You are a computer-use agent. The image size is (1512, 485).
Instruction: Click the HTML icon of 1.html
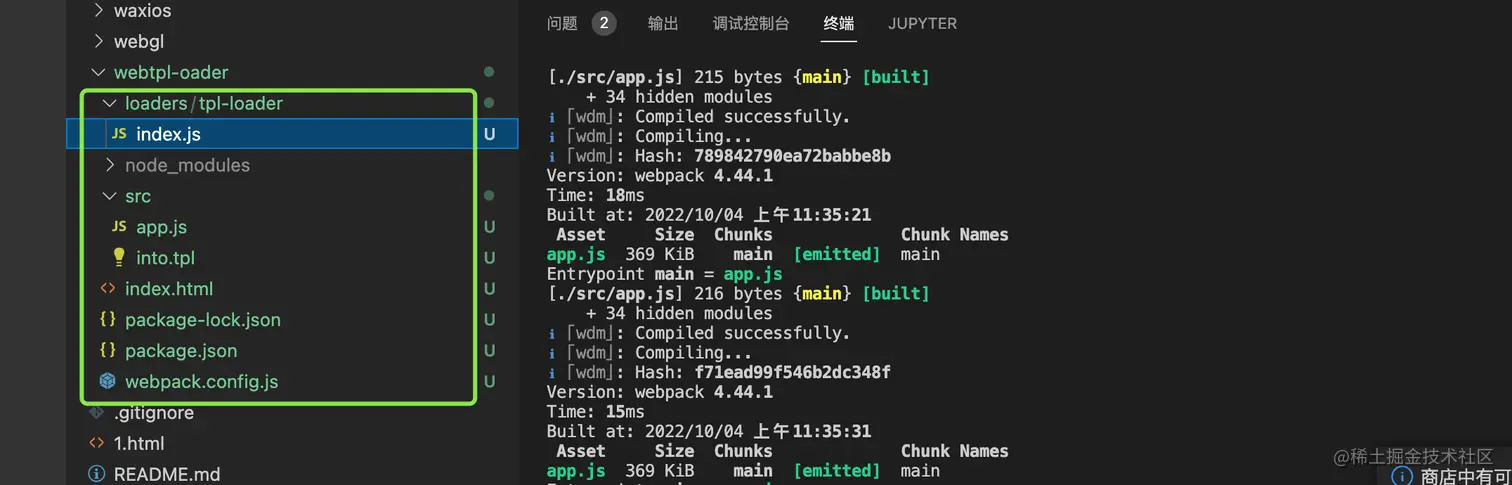96,443
